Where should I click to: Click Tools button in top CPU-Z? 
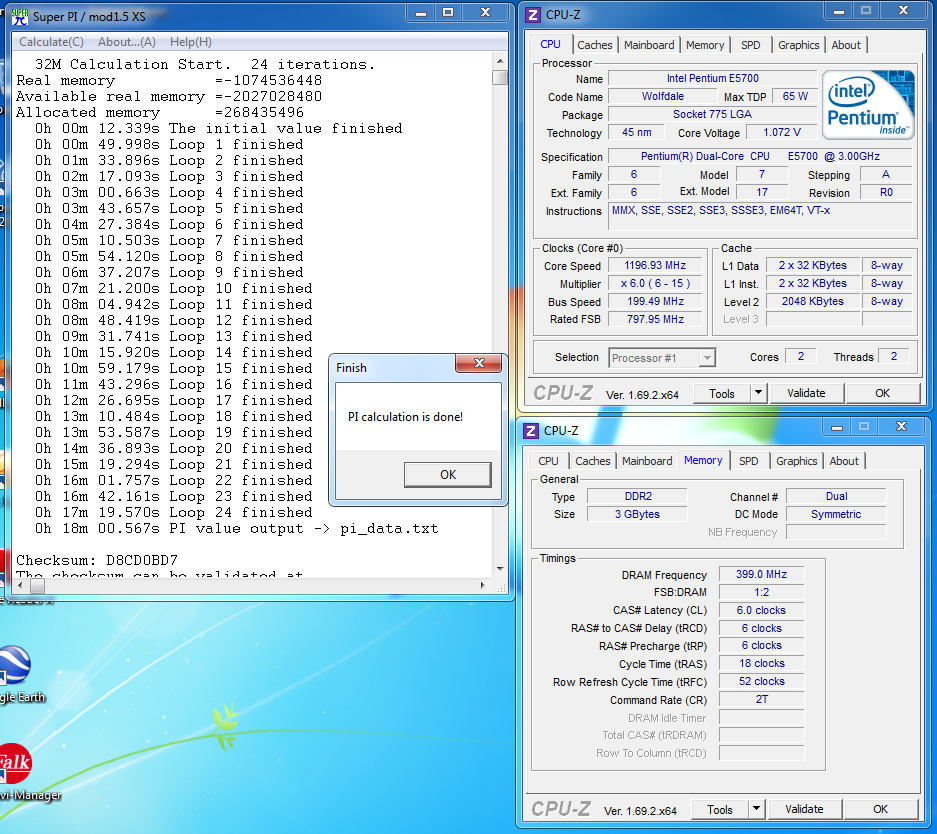pos(722,394)
